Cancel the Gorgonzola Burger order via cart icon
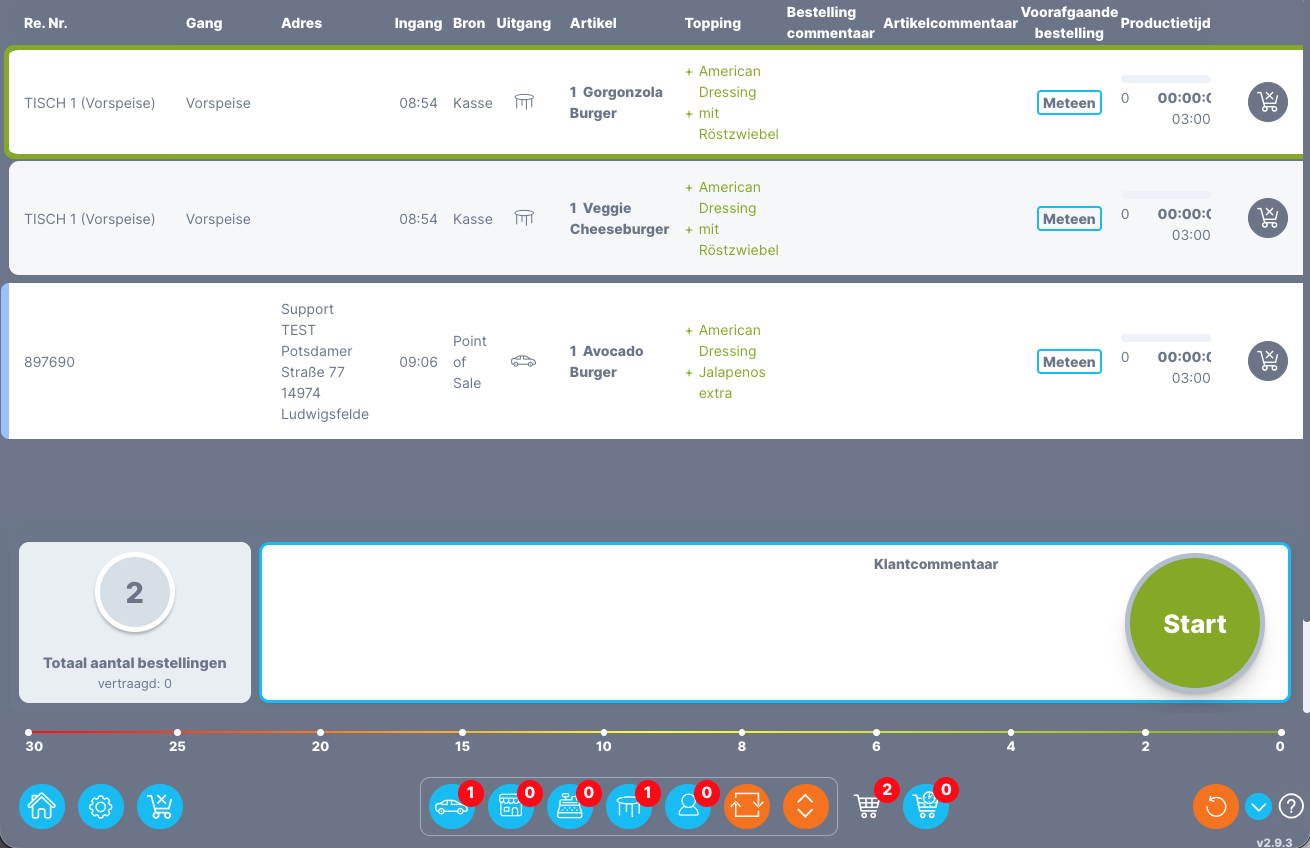The image size is (1310, 848). (1268, 102)
